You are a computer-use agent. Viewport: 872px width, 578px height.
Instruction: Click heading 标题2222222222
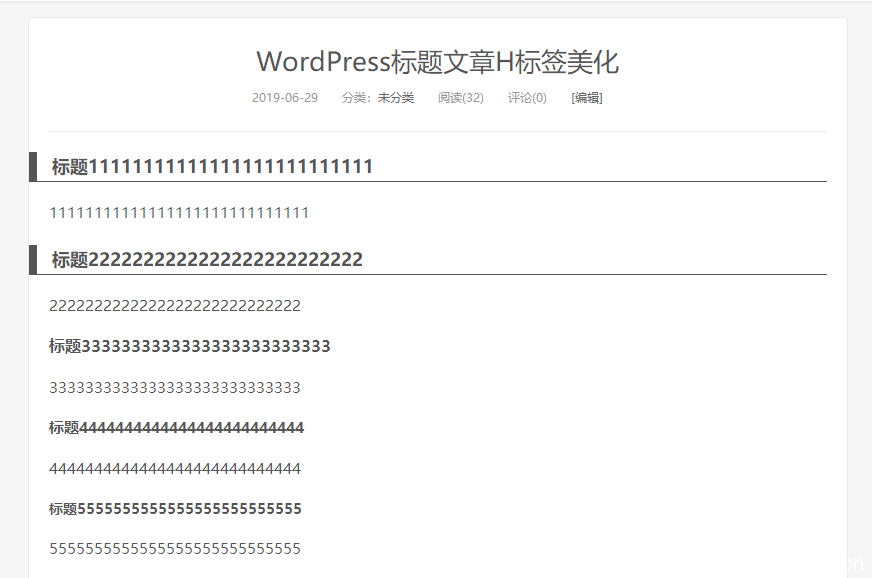pos(207,259)
